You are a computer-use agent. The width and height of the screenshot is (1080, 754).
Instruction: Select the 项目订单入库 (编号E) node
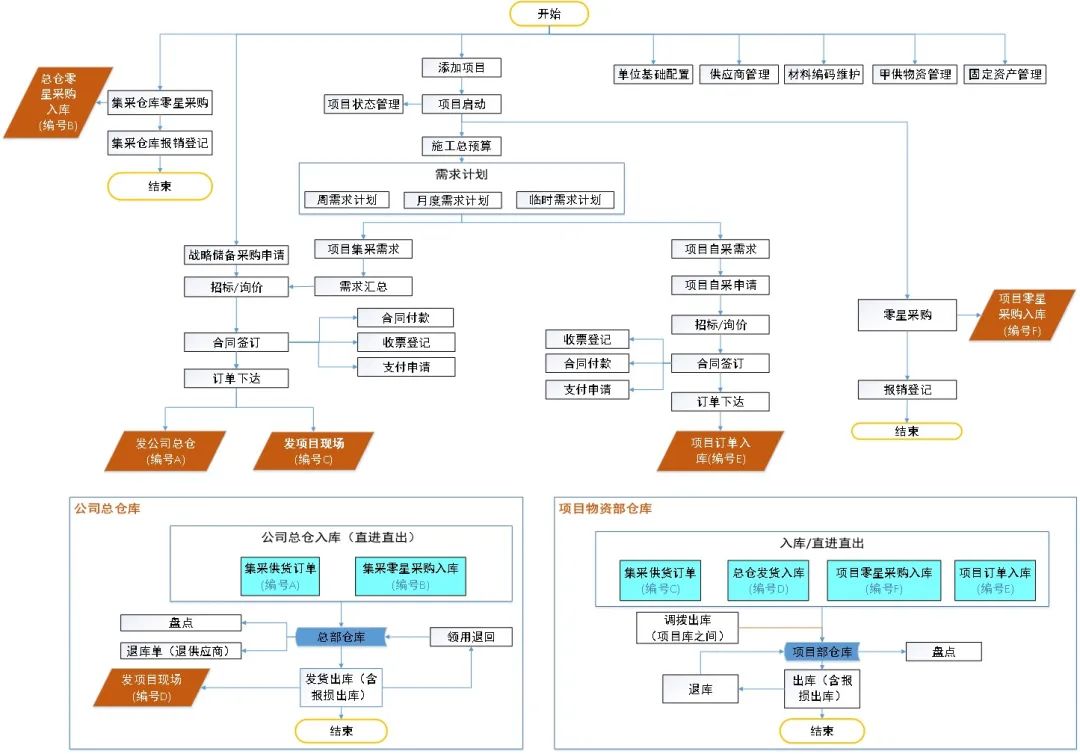723,451
